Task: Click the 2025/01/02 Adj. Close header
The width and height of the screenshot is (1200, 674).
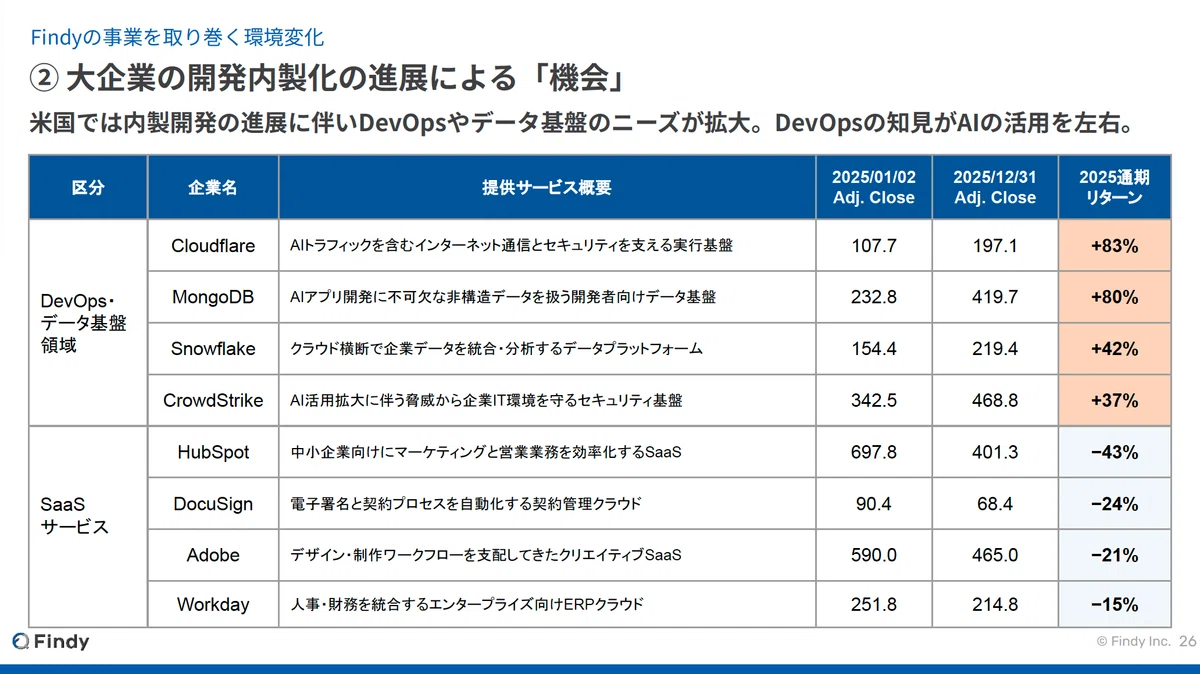Action: coord(874,187)
